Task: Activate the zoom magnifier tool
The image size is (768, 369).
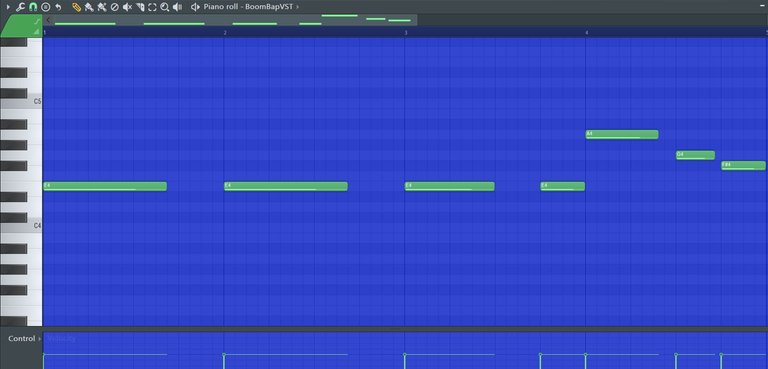Action: pos(165,7)
